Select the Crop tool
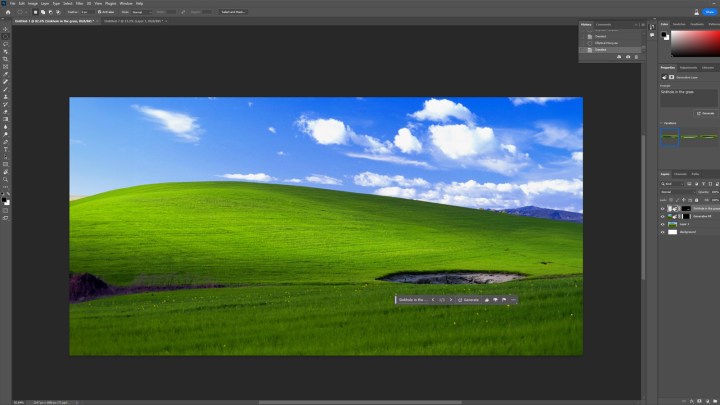 point(6,59)
